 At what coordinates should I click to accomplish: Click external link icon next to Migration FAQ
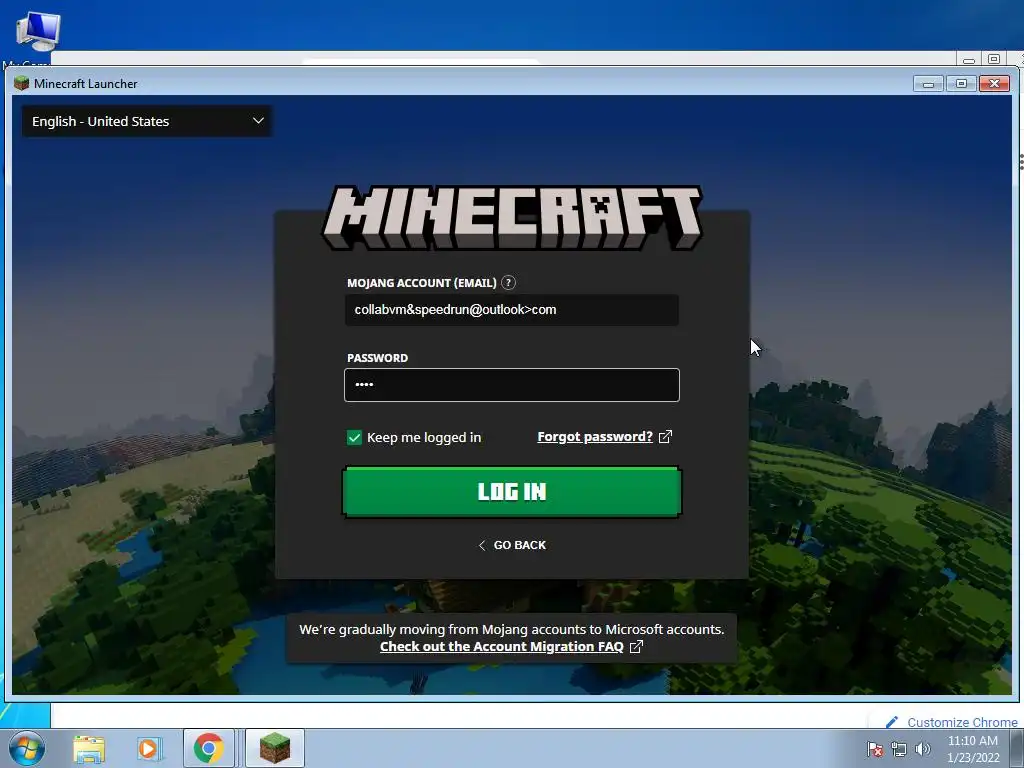point(636,647)
